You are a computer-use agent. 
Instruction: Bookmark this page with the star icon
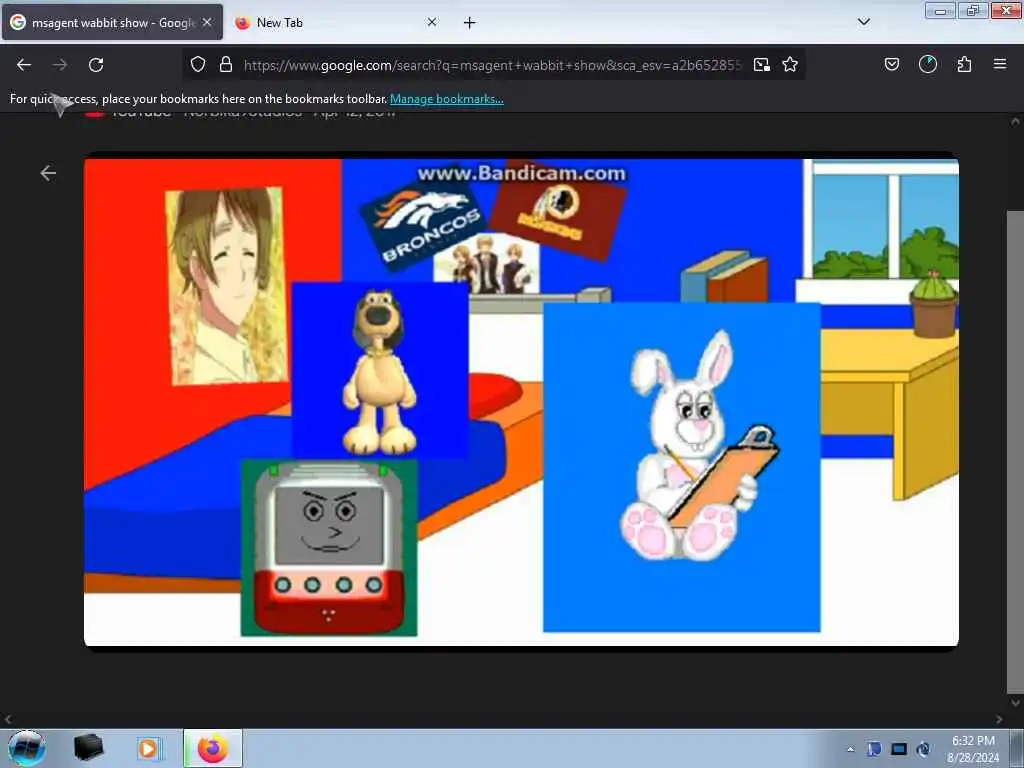point(790,65)
